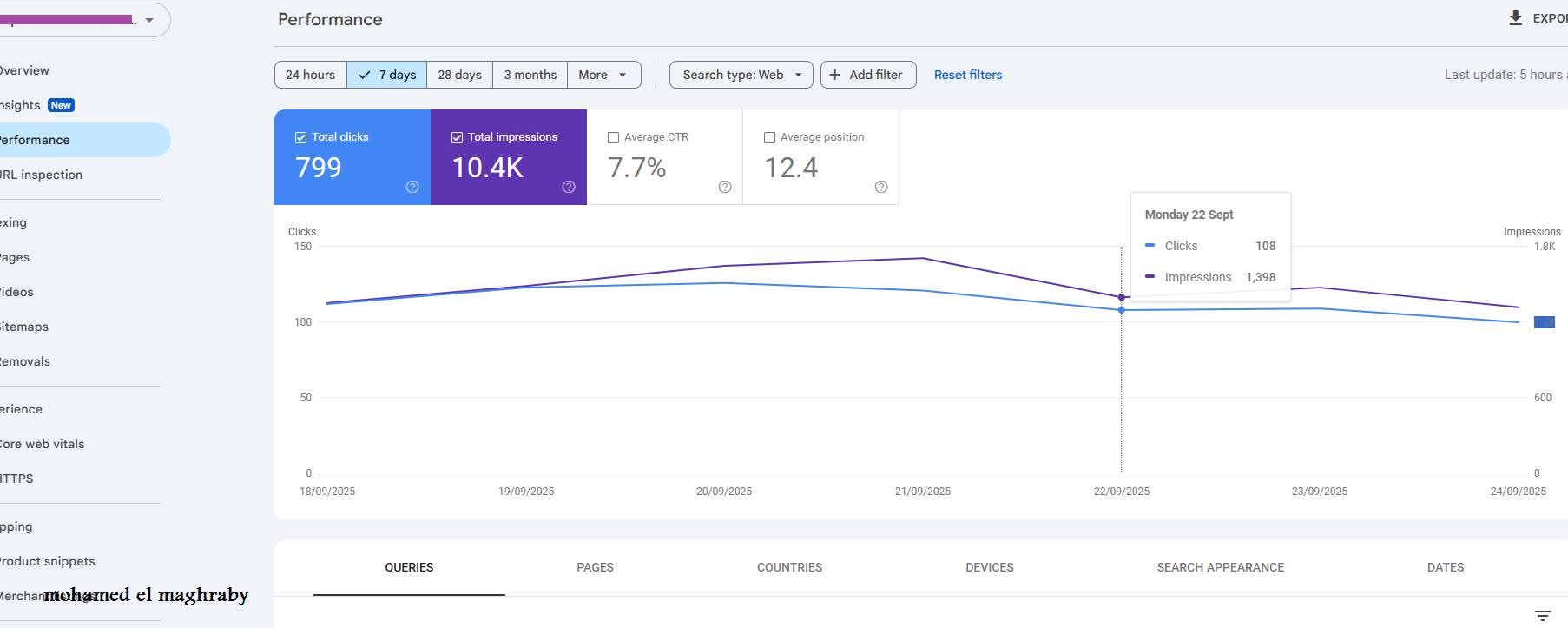Click the Reset filters link

coord(967,75)
